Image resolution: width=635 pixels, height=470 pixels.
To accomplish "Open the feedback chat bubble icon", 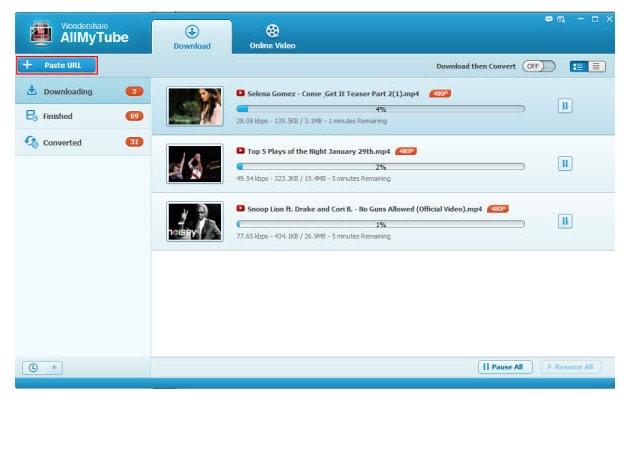I will click(x=549, y=19).
